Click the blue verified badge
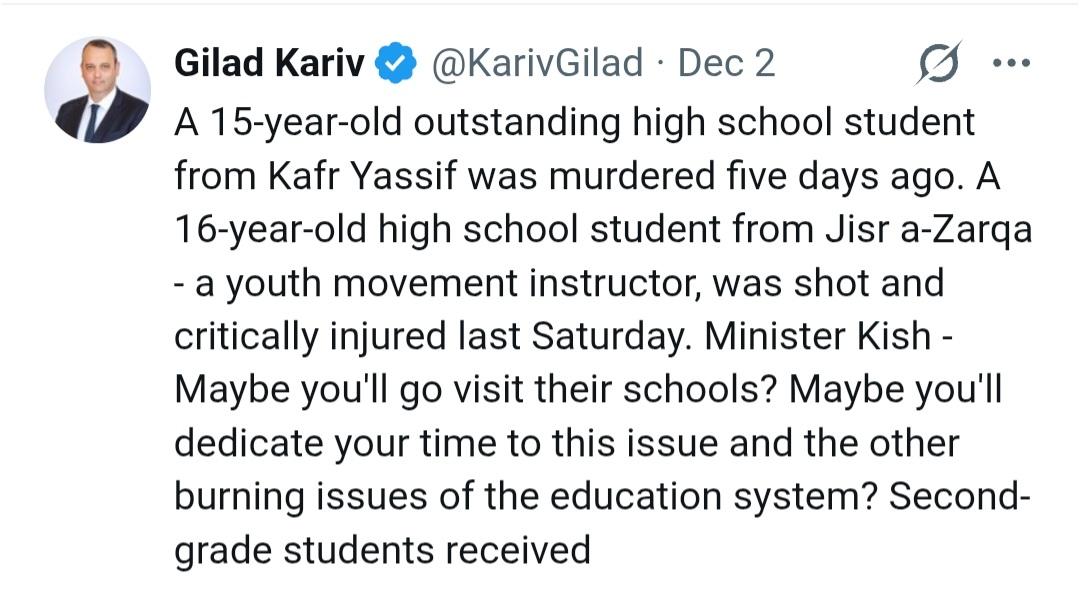This screenshot has height=592, width=1080. click(x=396, y=64)
